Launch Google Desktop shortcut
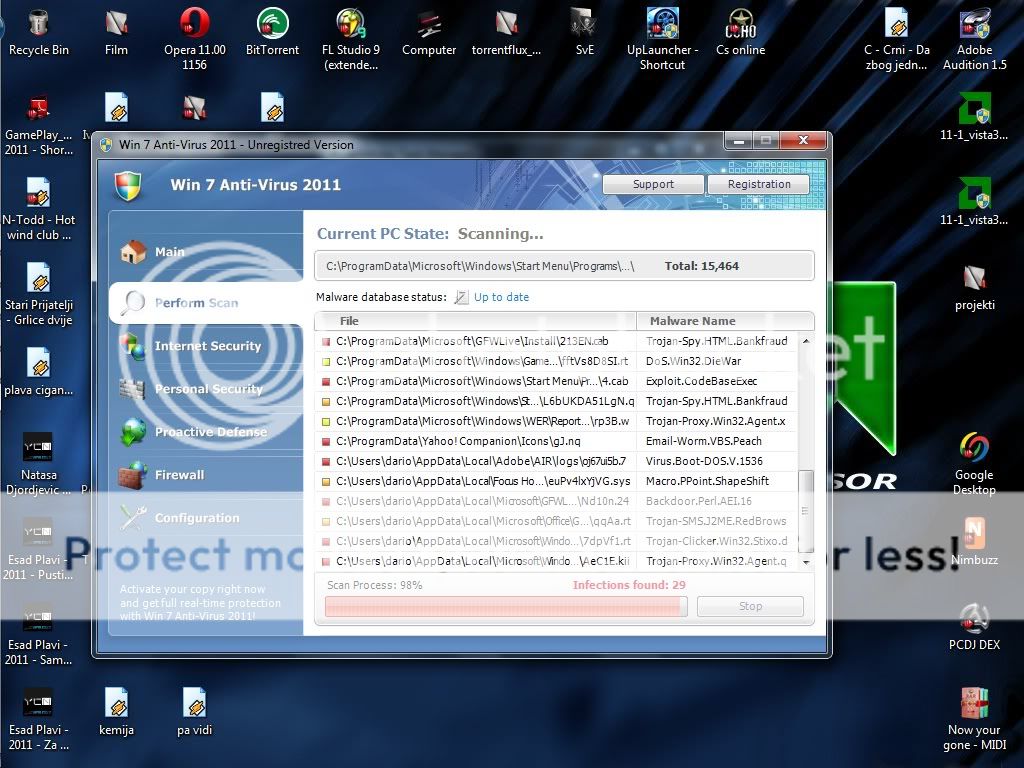This screenshot has height=768, width=1024. [974, 464]
